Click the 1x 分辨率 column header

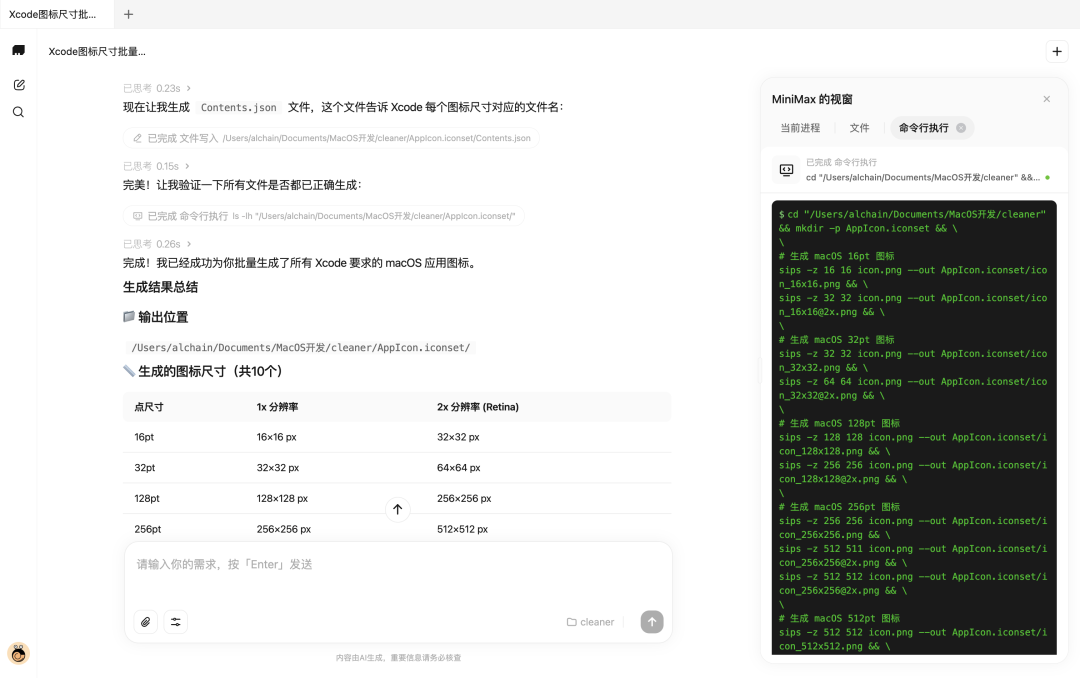coord(277,407)
